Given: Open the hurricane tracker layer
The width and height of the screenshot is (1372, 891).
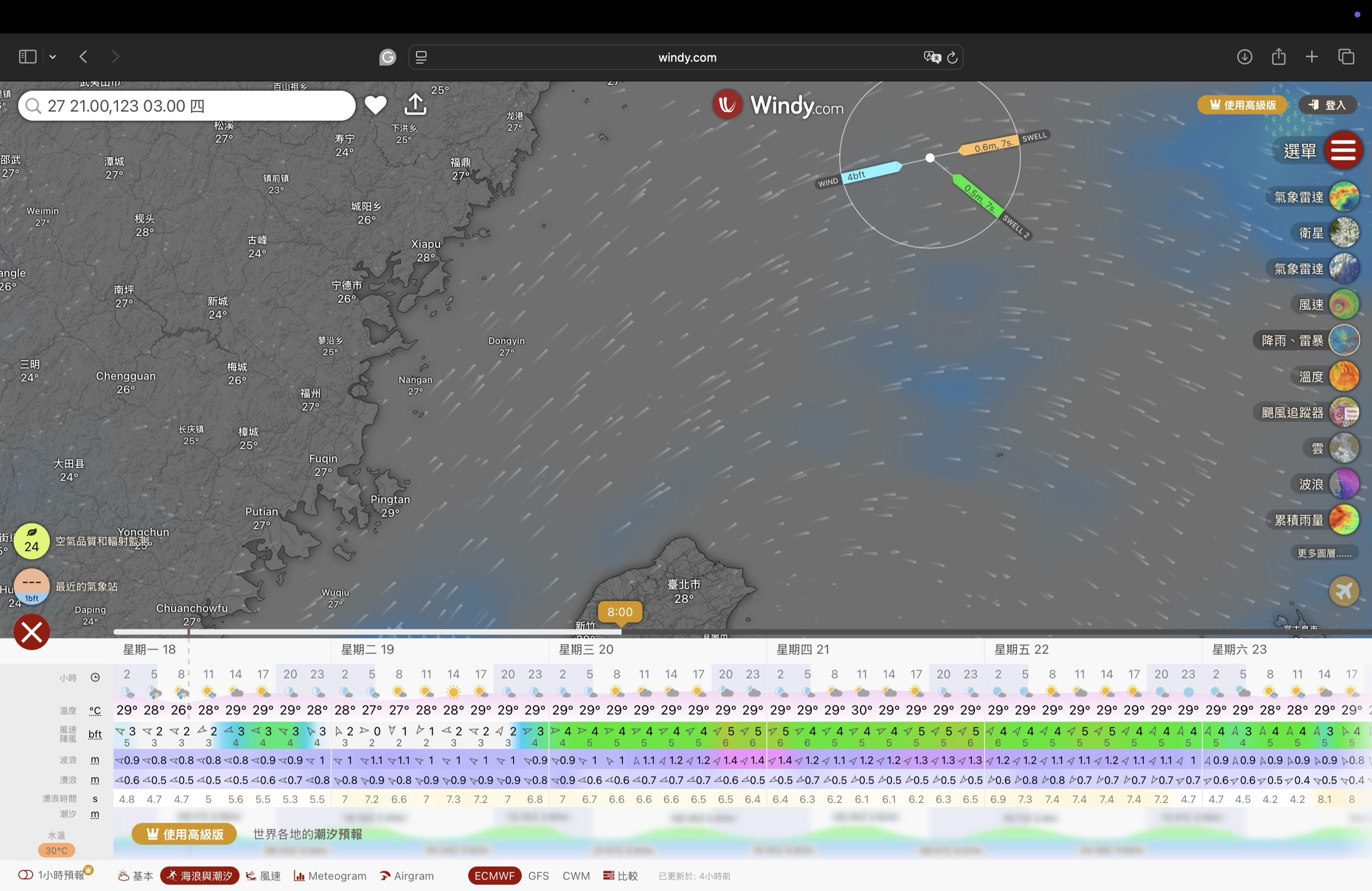Looking at the screenshot, I should click(x=1344, y=413).
